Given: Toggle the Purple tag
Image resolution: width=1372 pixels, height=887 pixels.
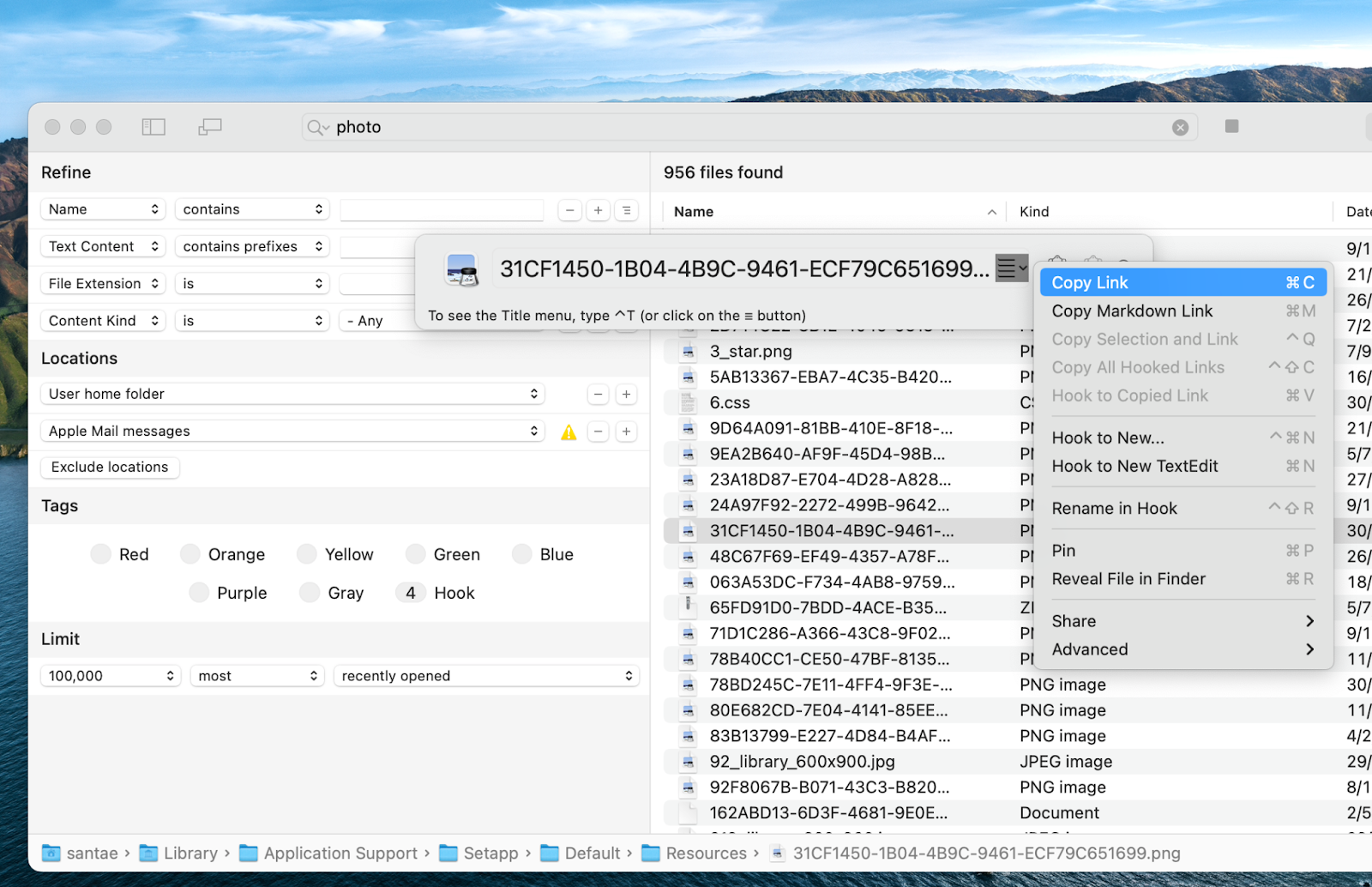Looking at the screenshot, I should click(199, 593).
